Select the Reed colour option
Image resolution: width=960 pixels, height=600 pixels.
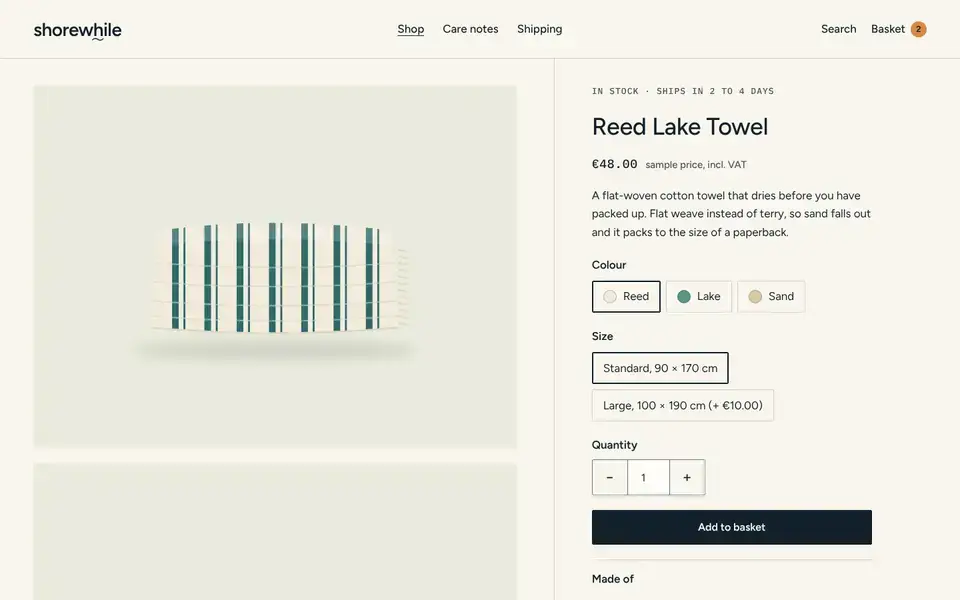tap(626, 296)
